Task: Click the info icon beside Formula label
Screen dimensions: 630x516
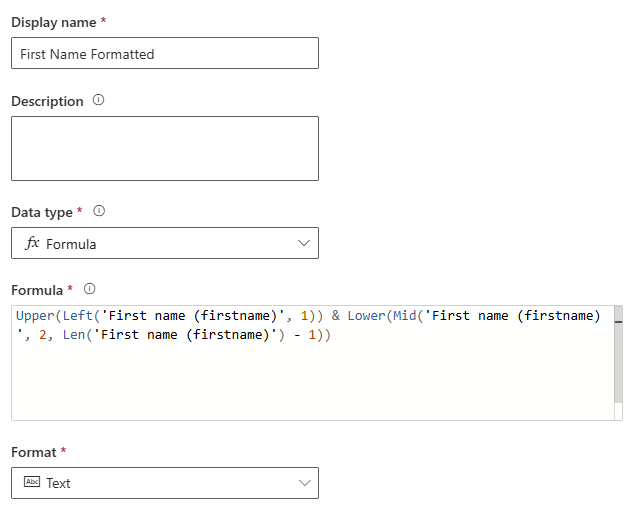Action: 90,289
